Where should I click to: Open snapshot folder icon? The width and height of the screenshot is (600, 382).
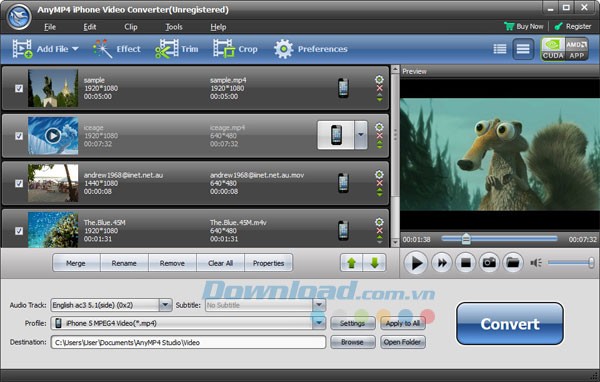click(513, 263)
